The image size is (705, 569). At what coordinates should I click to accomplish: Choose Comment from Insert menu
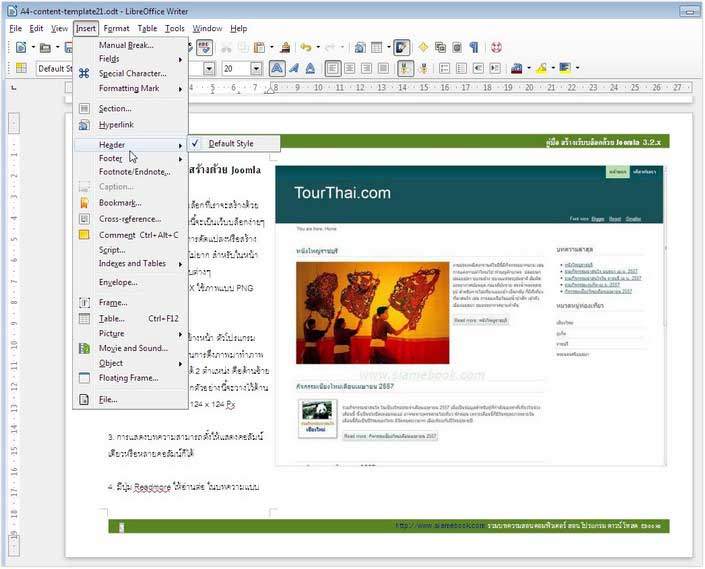130,235
